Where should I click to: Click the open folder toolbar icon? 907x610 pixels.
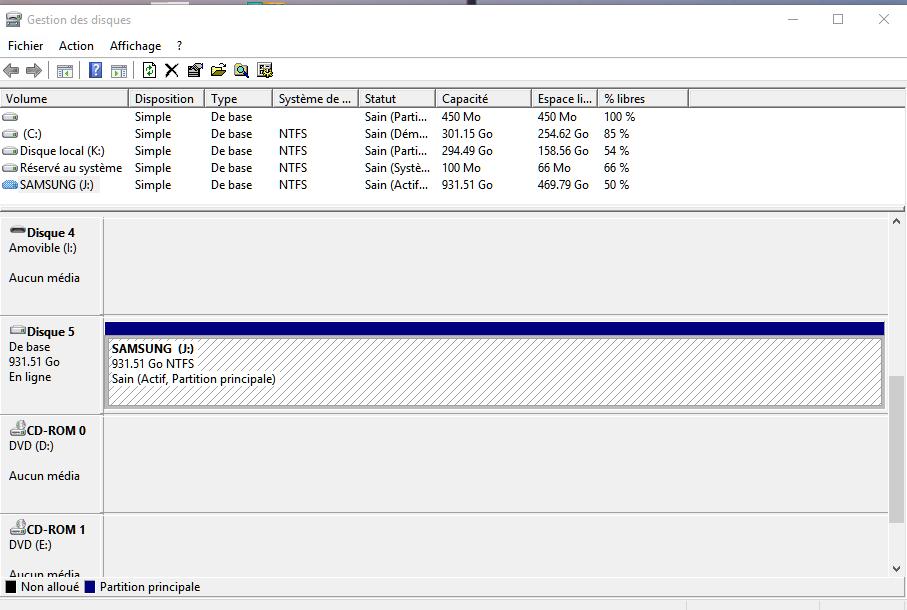pos(218,70)
